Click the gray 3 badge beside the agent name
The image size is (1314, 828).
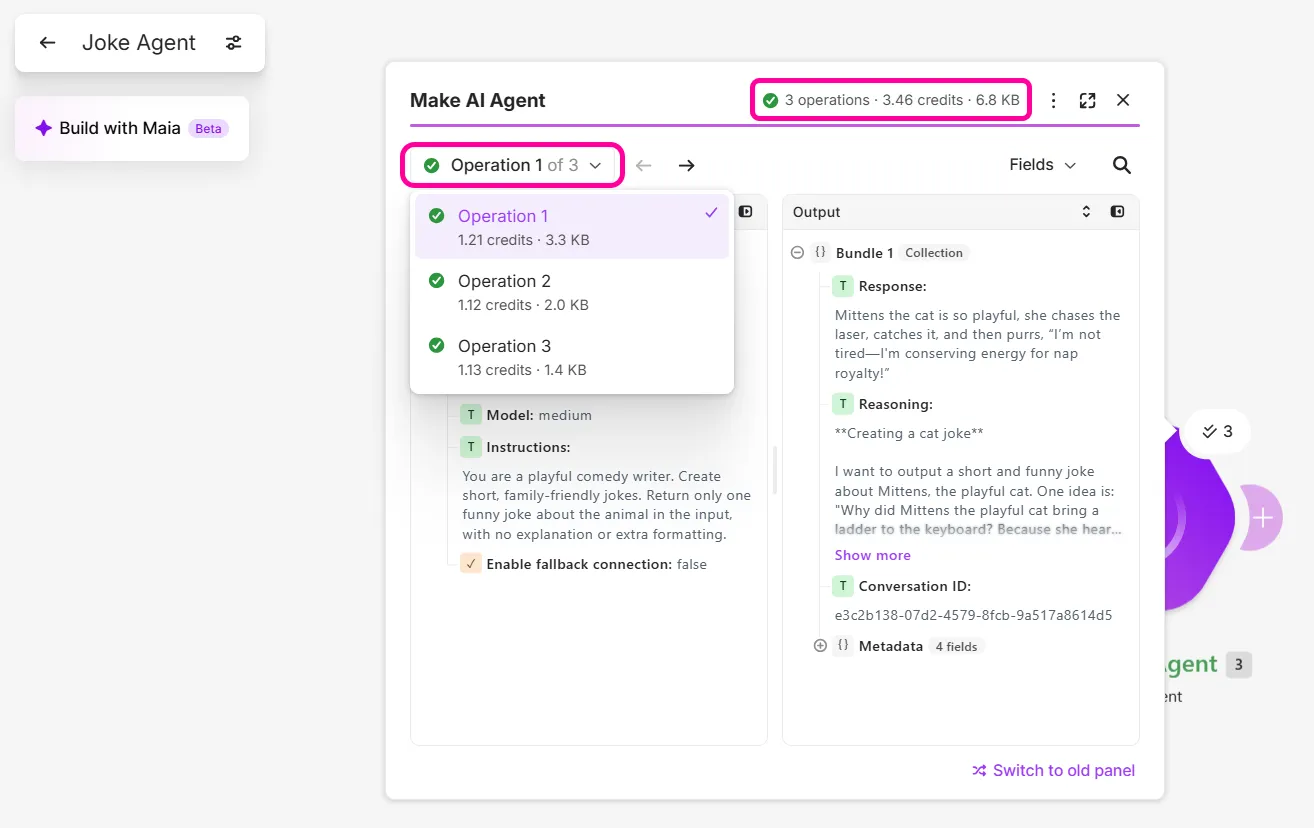tap(1239, 664)
